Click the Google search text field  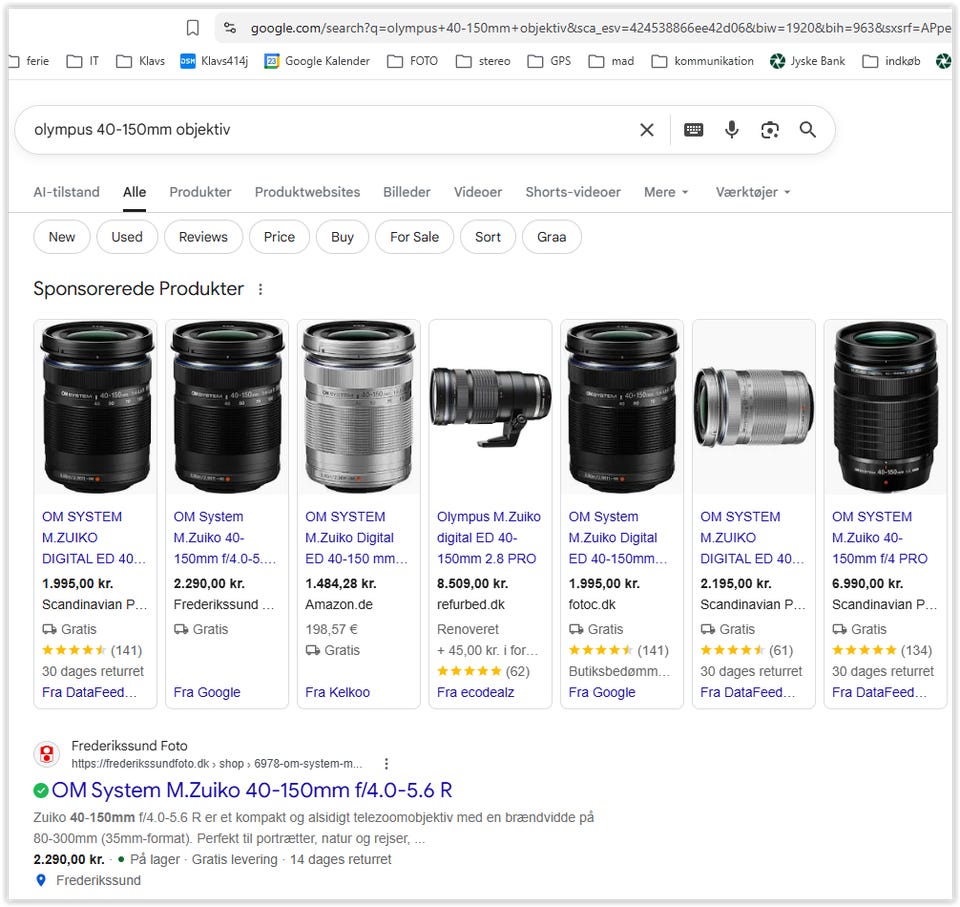(x=331, y=130)
